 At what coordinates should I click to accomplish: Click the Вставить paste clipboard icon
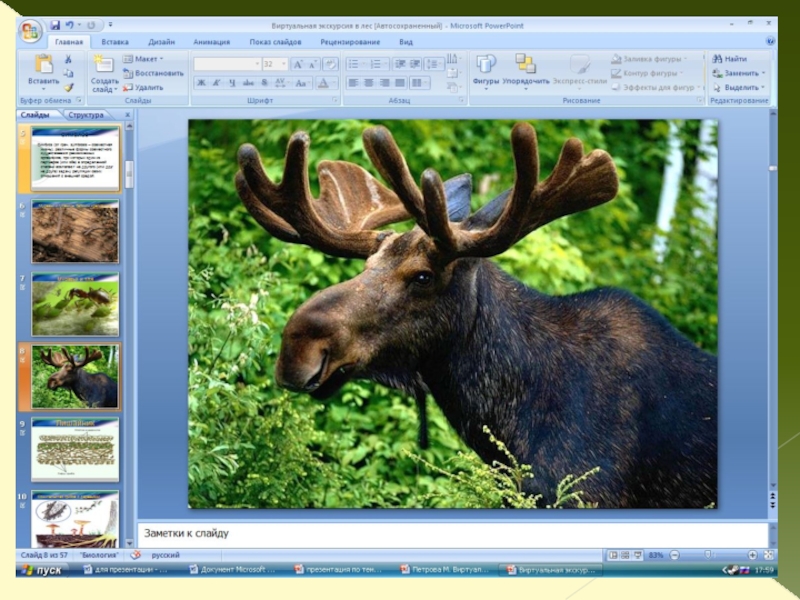[x=43, y=64]
